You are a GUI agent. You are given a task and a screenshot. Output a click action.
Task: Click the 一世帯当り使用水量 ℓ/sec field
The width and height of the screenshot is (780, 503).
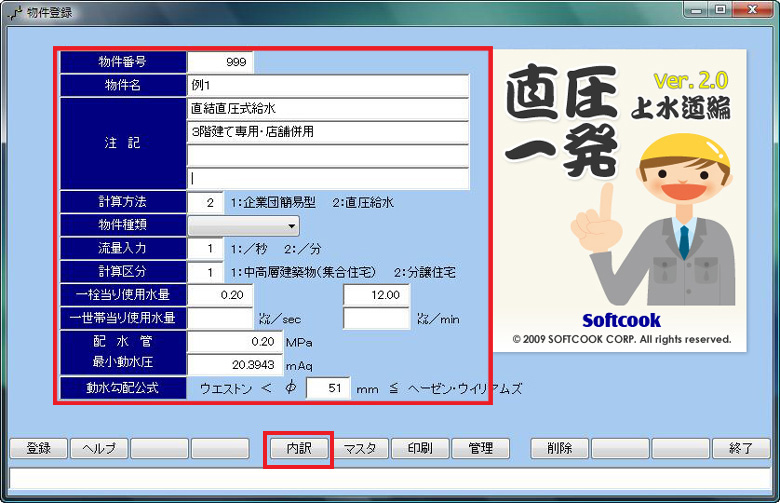[x=220, y=318]
